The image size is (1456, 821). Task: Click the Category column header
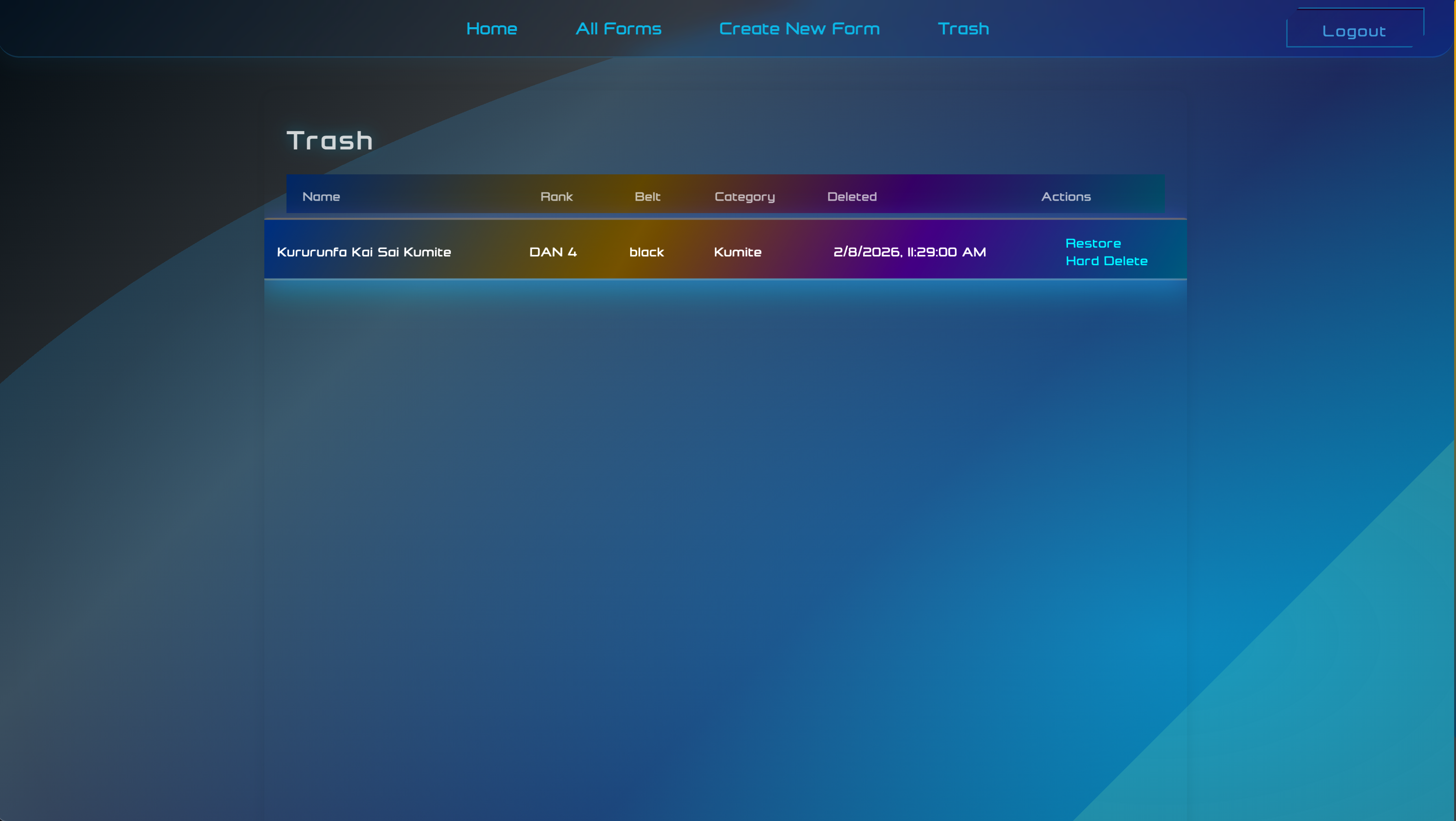pos(745,196)
